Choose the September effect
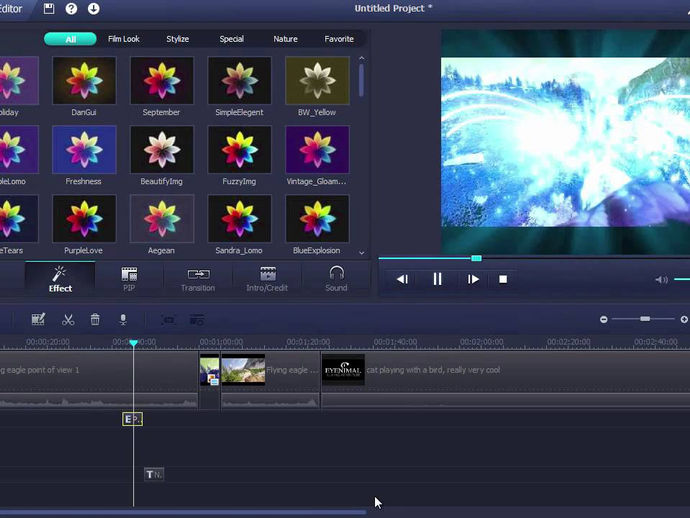The image size is (690, 518). (162, 81)
